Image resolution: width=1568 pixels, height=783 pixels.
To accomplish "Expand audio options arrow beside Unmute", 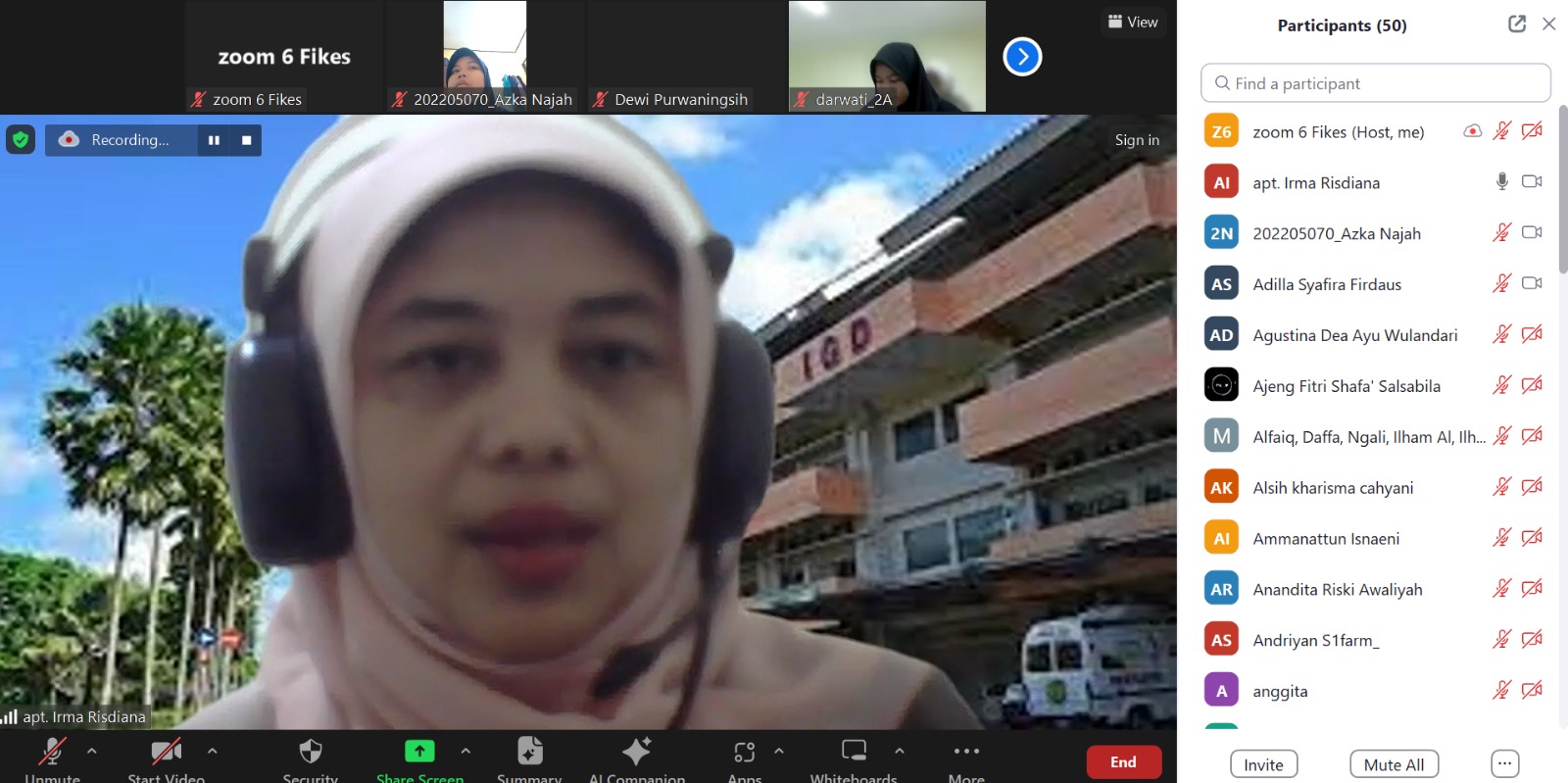I will (91, 751).
